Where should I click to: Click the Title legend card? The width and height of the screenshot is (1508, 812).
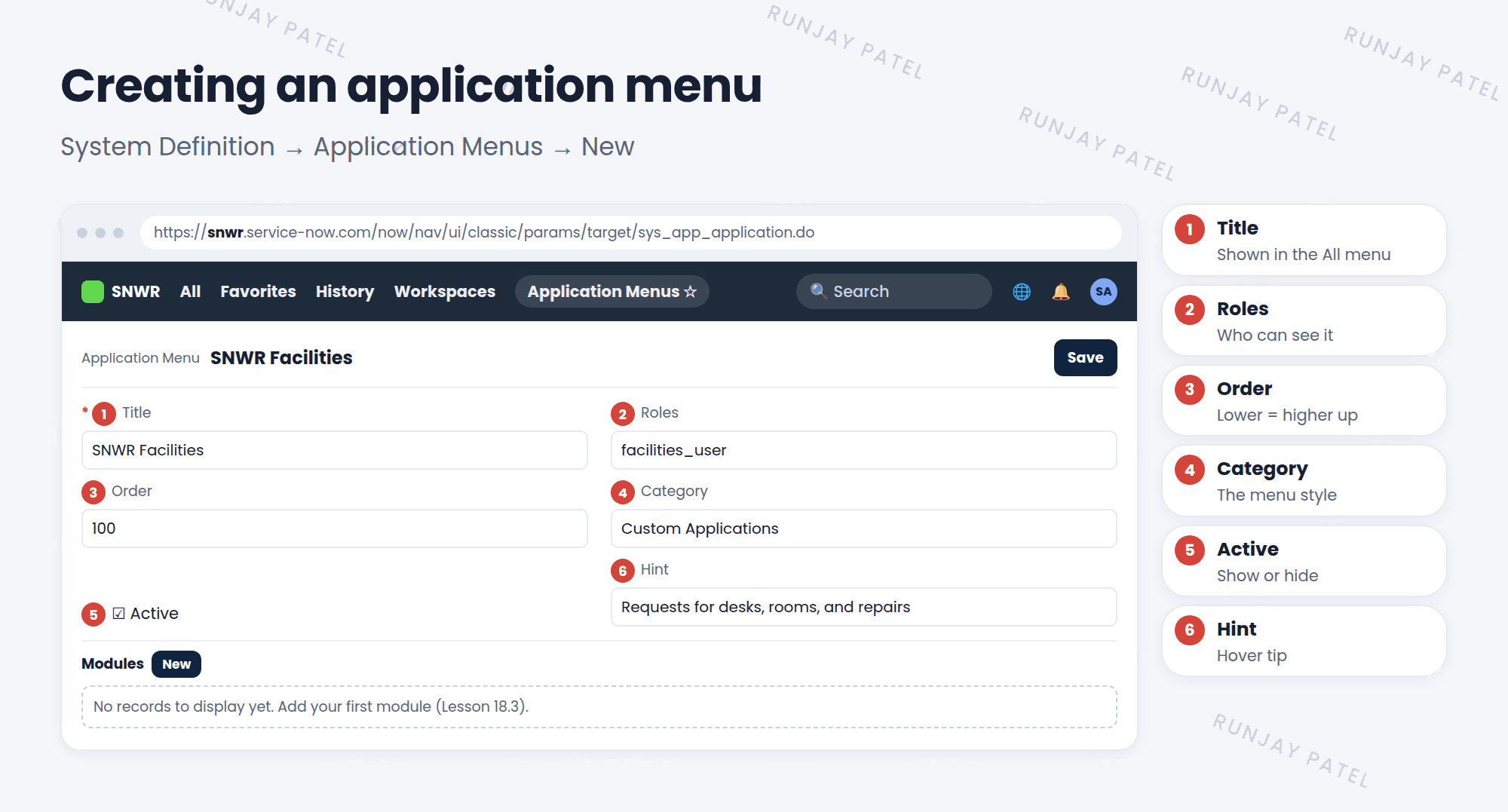[x=1304, y=241]
